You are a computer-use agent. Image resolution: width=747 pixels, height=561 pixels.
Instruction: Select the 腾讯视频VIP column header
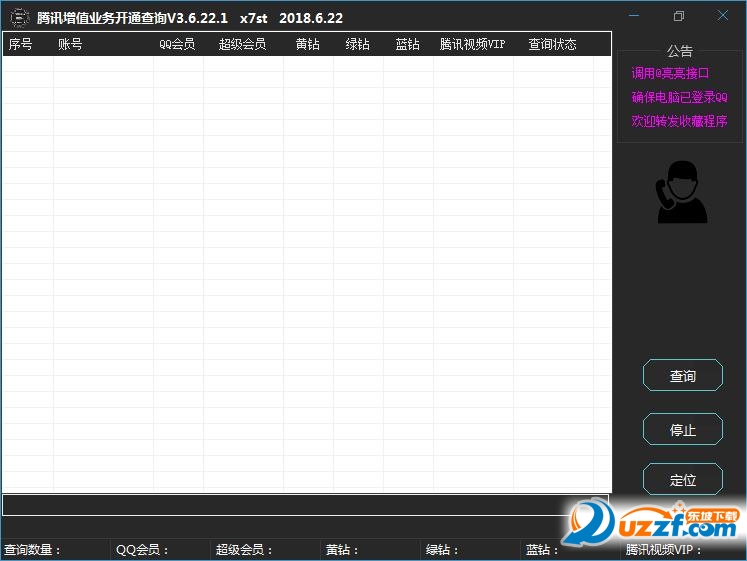472,44
